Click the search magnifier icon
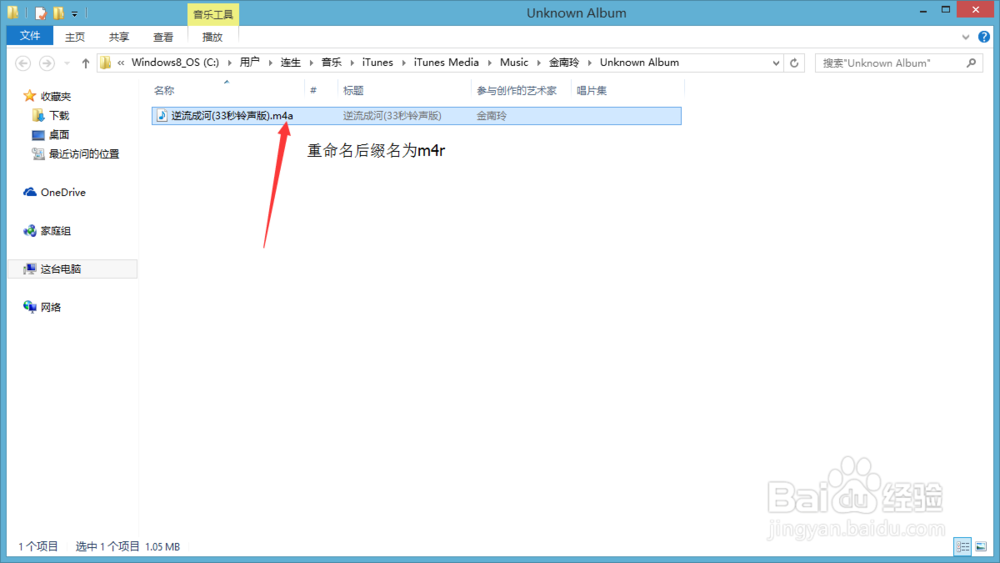 click(971, 63)
